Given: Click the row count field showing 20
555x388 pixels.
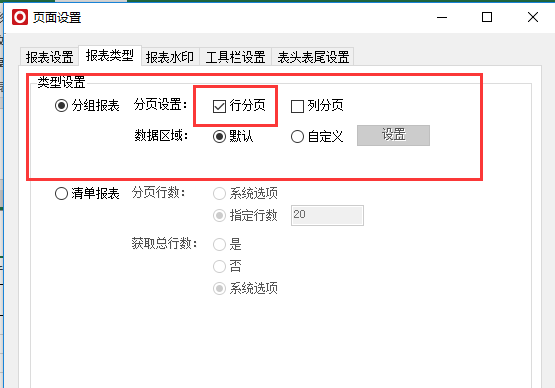Looking at the screenshot, I should pyautogui.click(x=327, y=215).
